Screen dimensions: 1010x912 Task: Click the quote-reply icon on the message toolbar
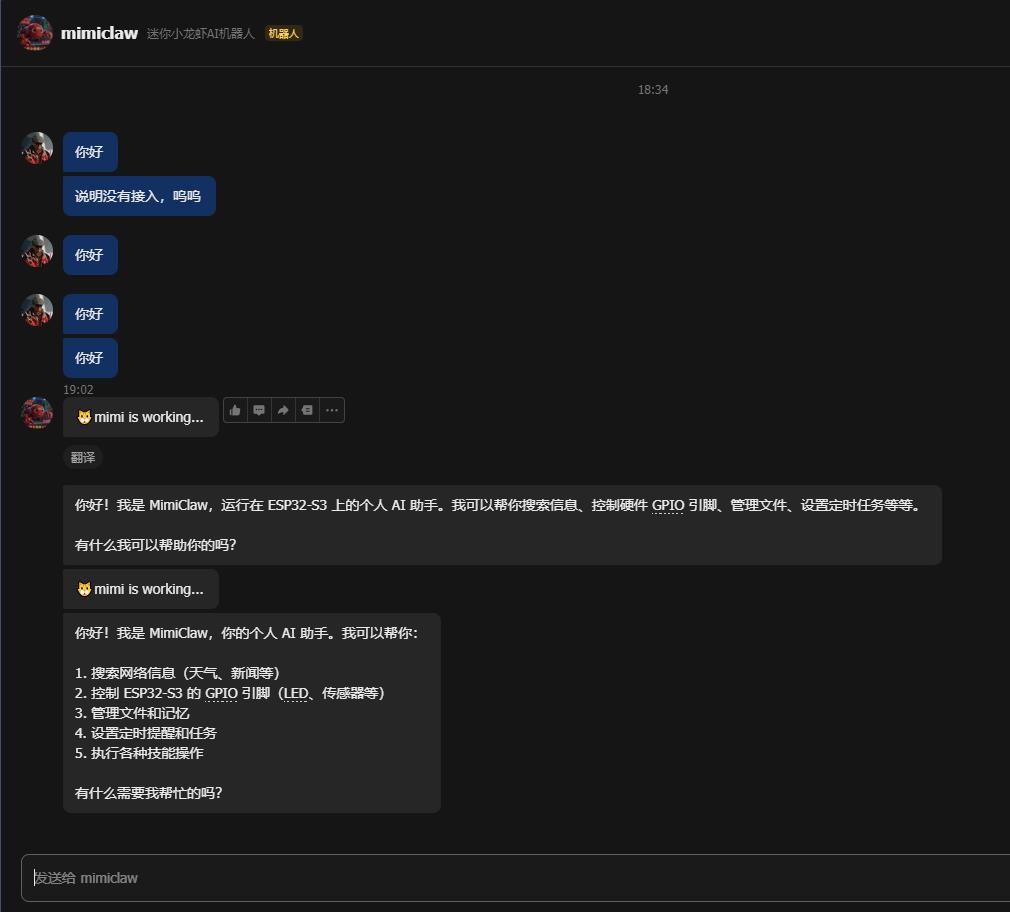[x=258, y=410]
